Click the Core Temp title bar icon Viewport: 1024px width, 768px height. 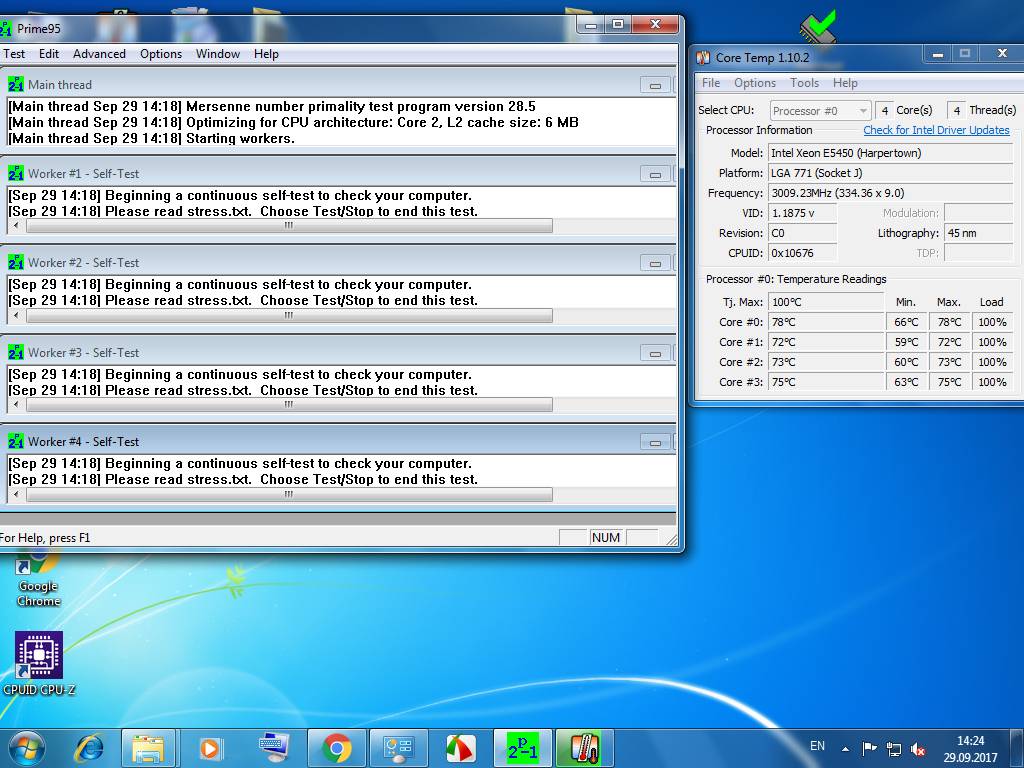[x=703, y=57]
